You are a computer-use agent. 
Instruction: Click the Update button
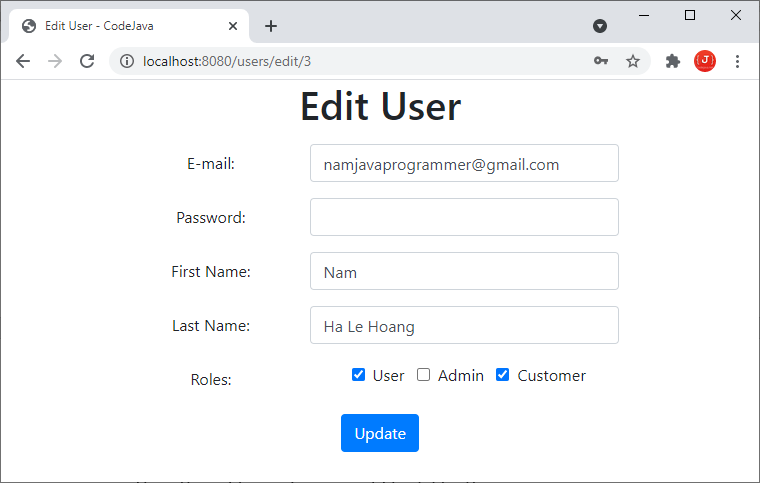click(x=380, y=433)
